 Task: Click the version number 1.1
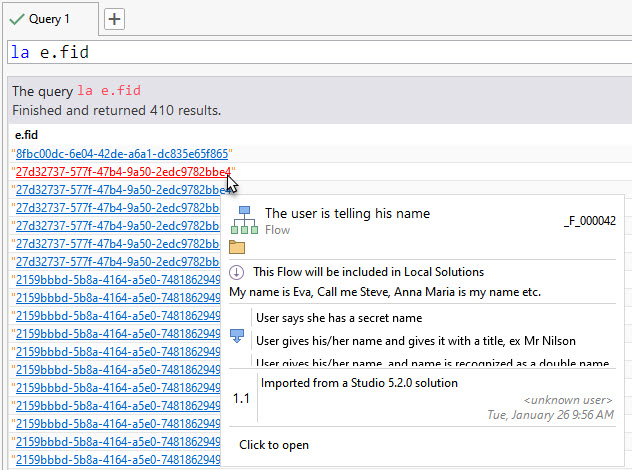point(241,398)
